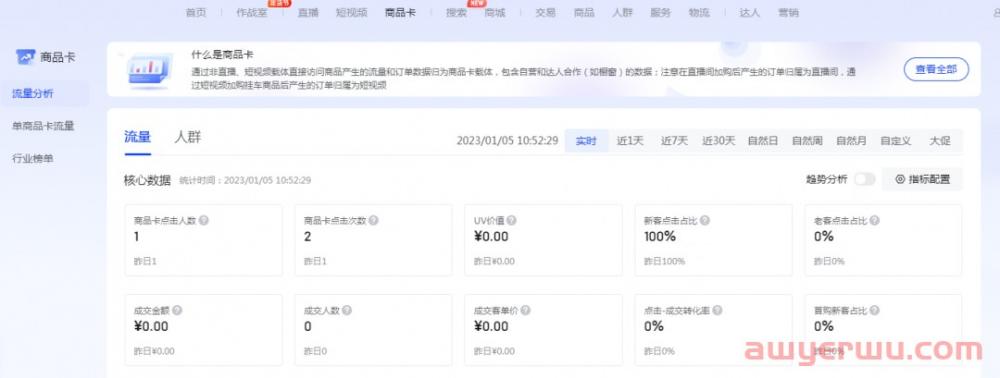Click the 商品卡点击次数 metric card
Image resolution: width=1000 pixels, height=378 pixels.
coord(373,240)
